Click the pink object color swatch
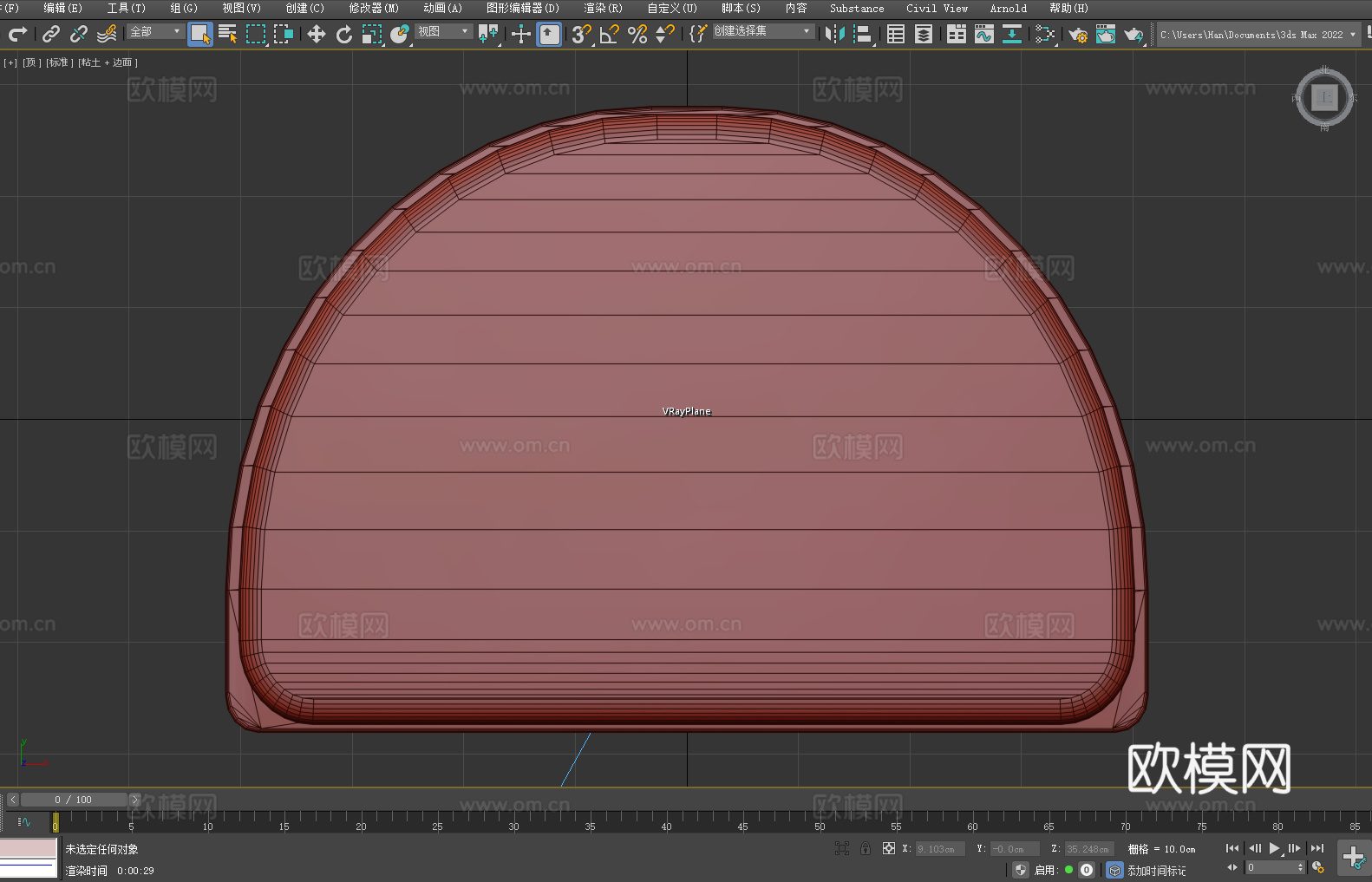Viewport: 1372px width, 882px height. [29, 848]
